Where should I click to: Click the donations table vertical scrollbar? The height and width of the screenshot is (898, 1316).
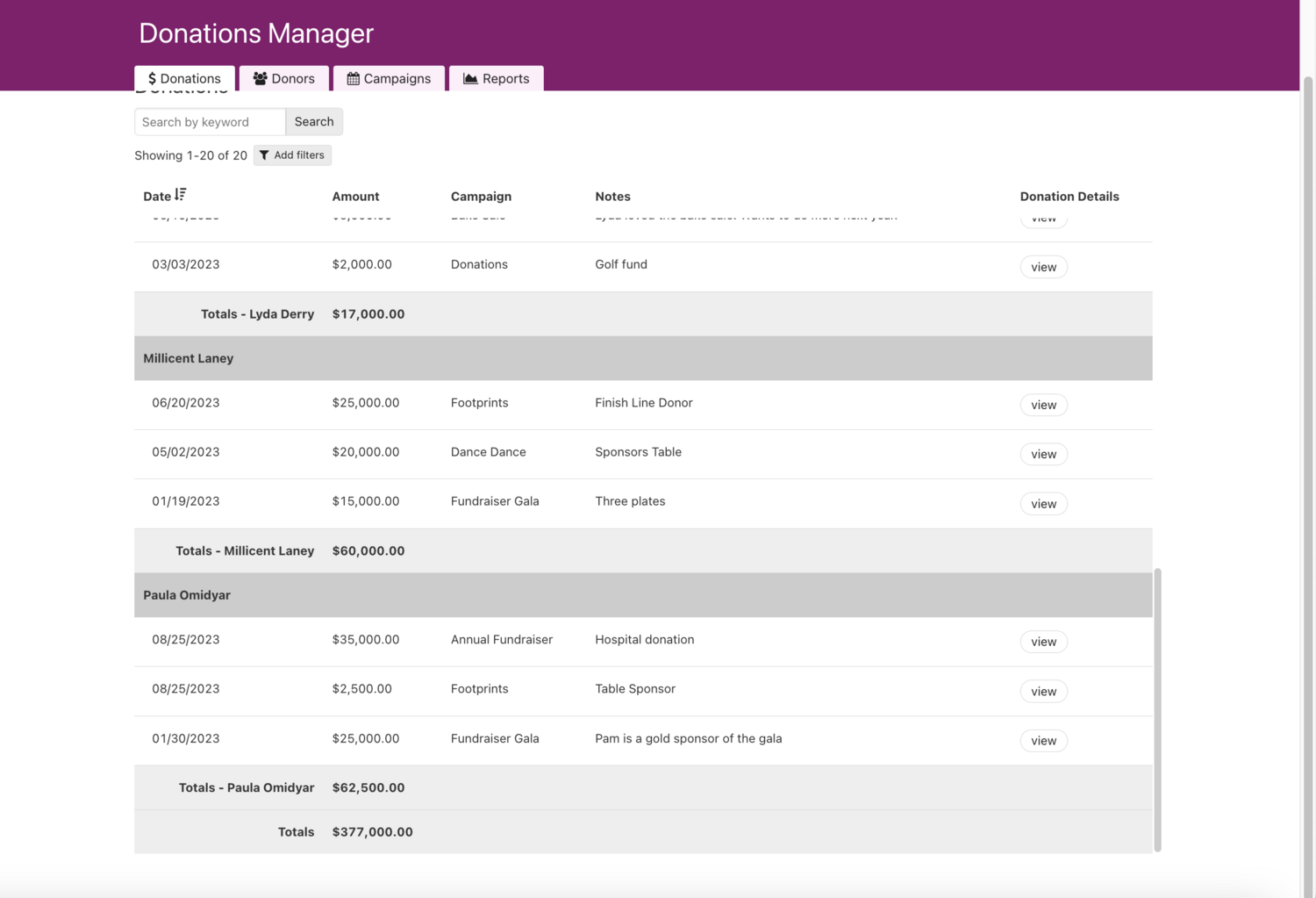point(1157,709)
